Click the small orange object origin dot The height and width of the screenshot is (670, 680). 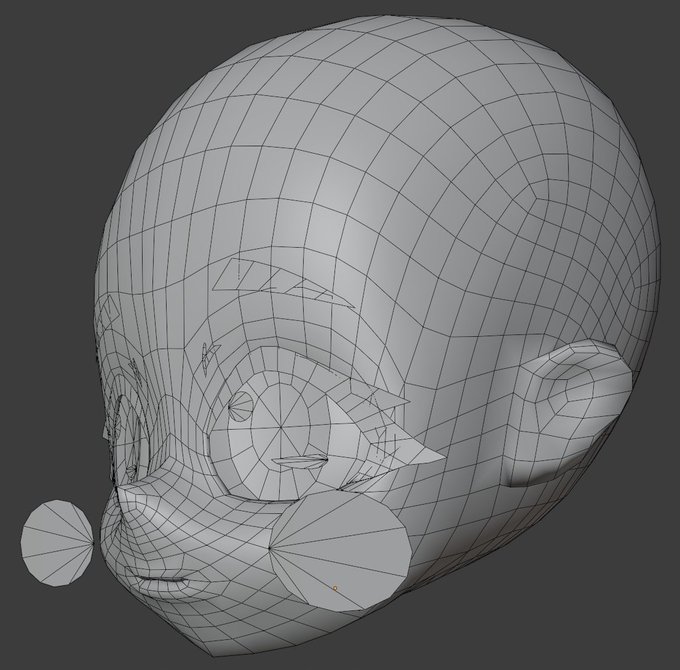[x=335, y=588]
